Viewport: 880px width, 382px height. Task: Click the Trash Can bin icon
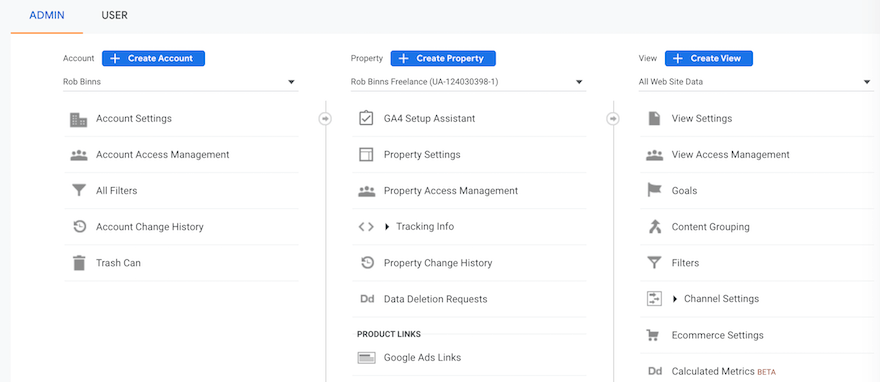[x=79, y=263]
